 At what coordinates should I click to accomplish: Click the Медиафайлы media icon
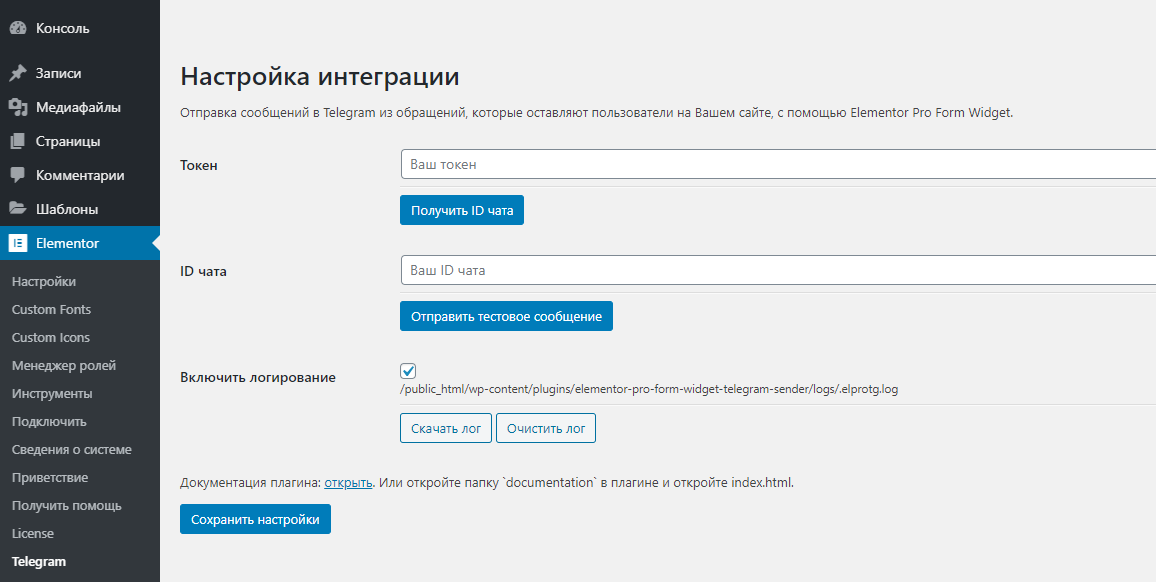pyautogui.click(x=18, y=108)
